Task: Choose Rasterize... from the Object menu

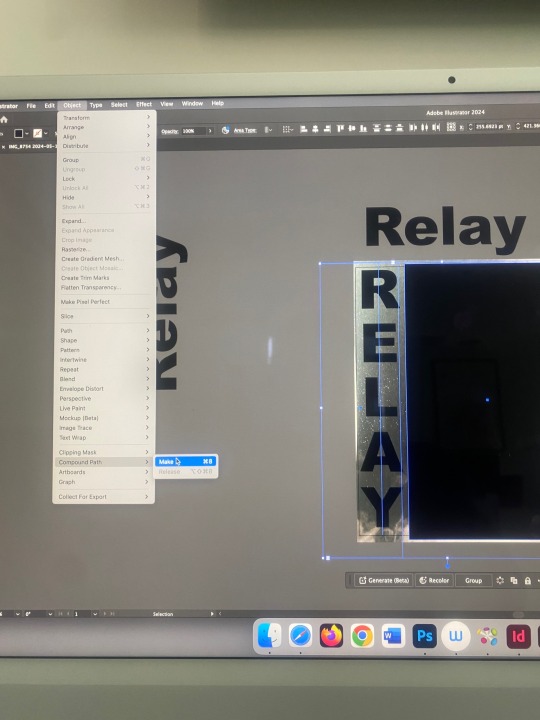Action: click(105, 249)
